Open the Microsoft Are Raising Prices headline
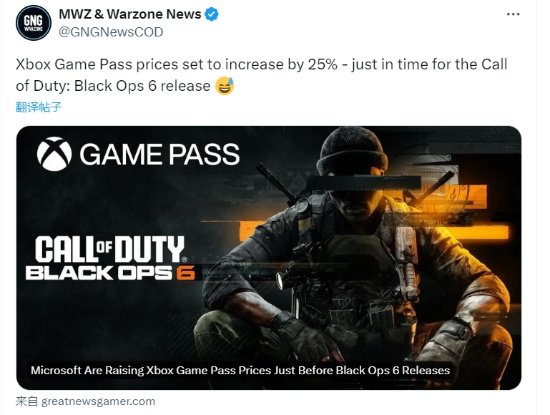550x415 pixels. (x=240, y=370)
